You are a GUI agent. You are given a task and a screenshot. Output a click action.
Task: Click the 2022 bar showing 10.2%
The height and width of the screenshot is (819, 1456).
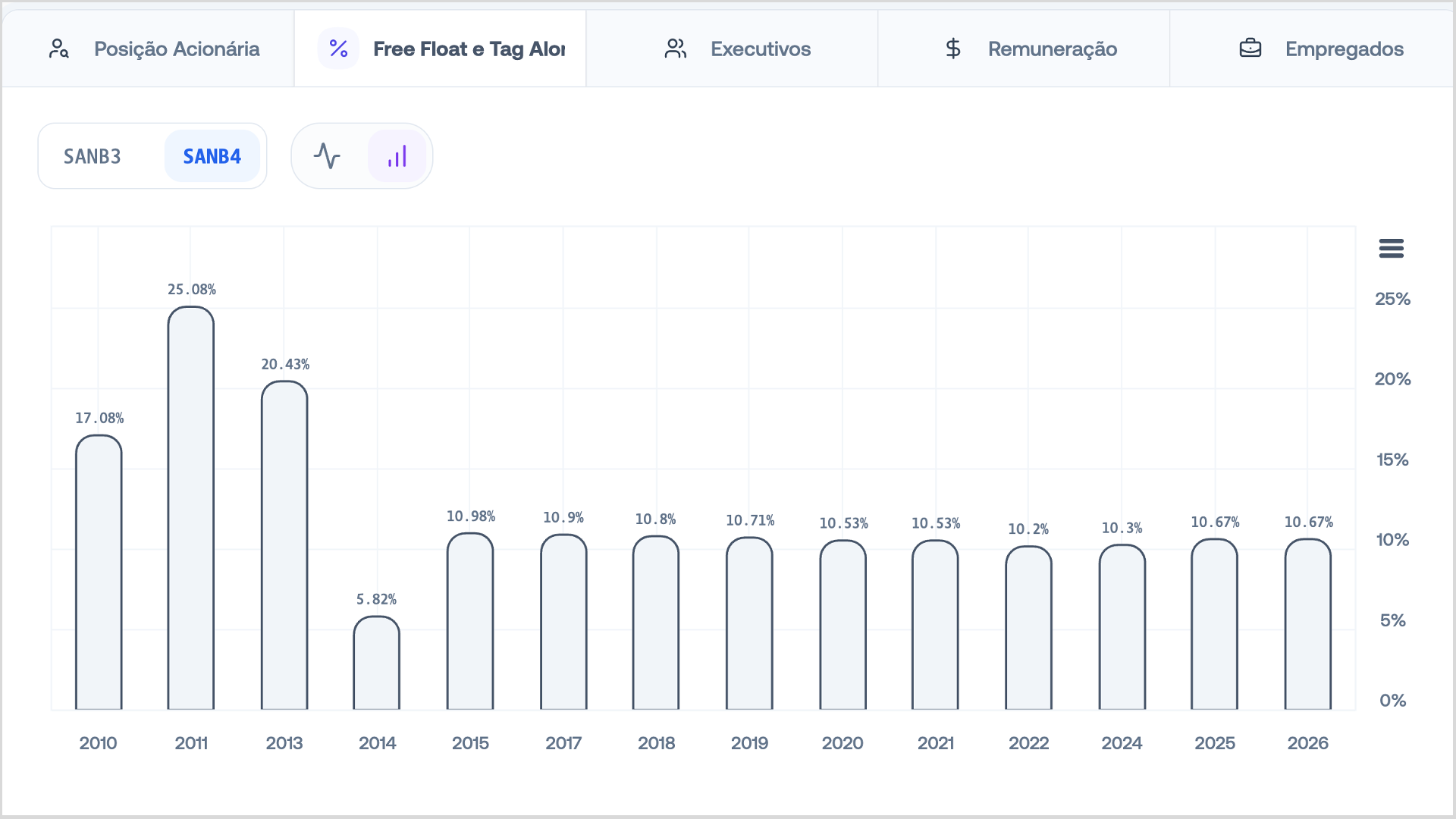(1029, 628)
